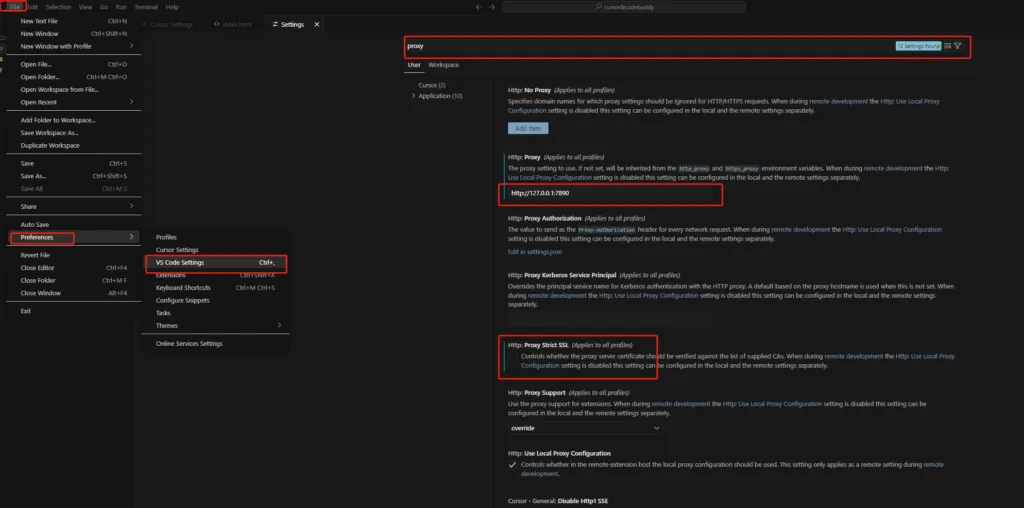The height and width of the screenshot is (508, 1024).
Task: Open the Help menu
Action: click(172, 7)
